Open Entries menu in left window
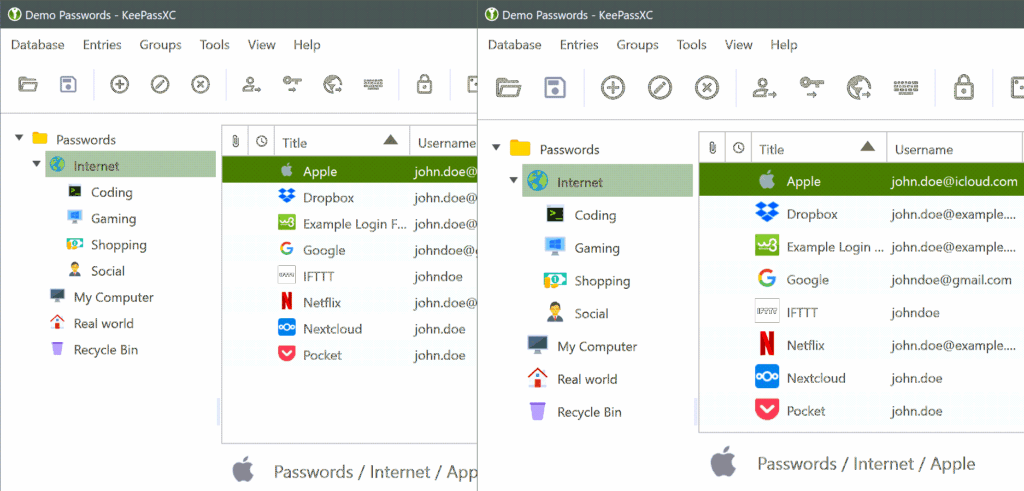Image resolution: width=1024 pixels, height=491 pixels. pos(102,45)
